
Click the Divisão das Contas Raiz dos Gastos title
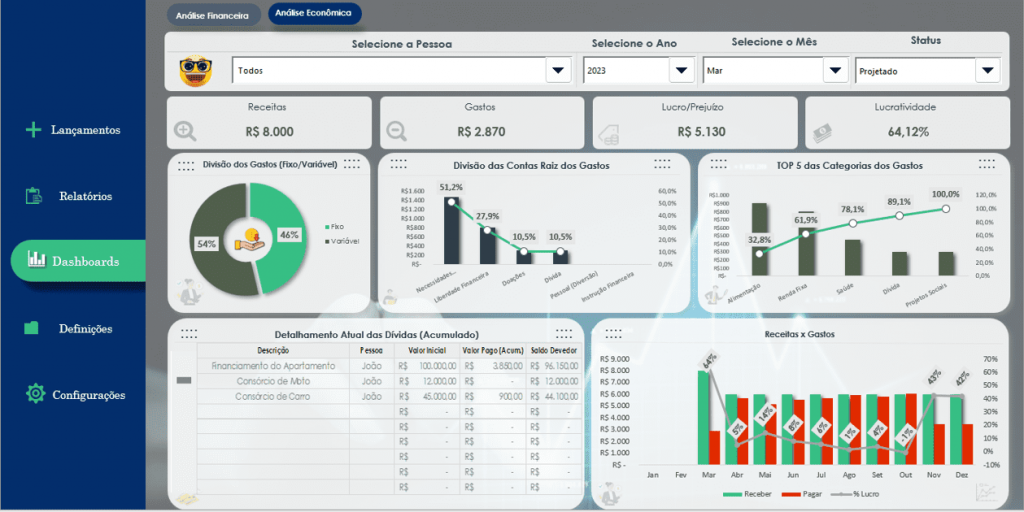tap(532, 166)
